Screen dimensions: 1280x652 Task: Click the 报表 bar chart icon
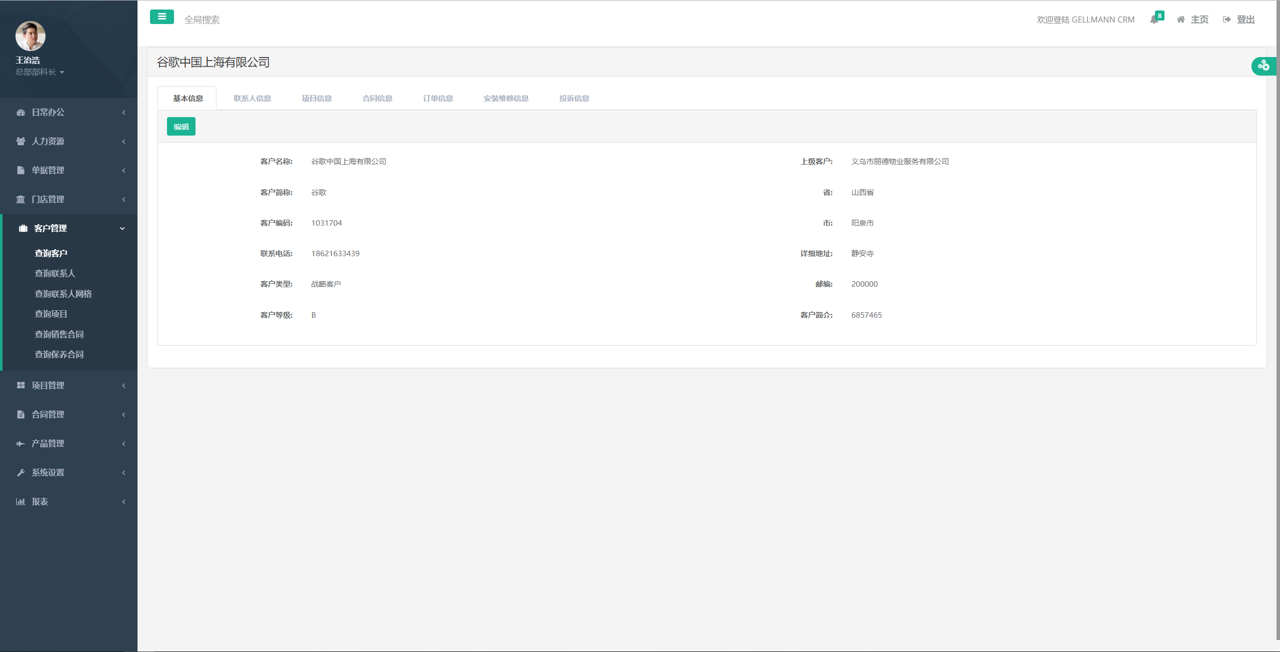tap(20, 502)
